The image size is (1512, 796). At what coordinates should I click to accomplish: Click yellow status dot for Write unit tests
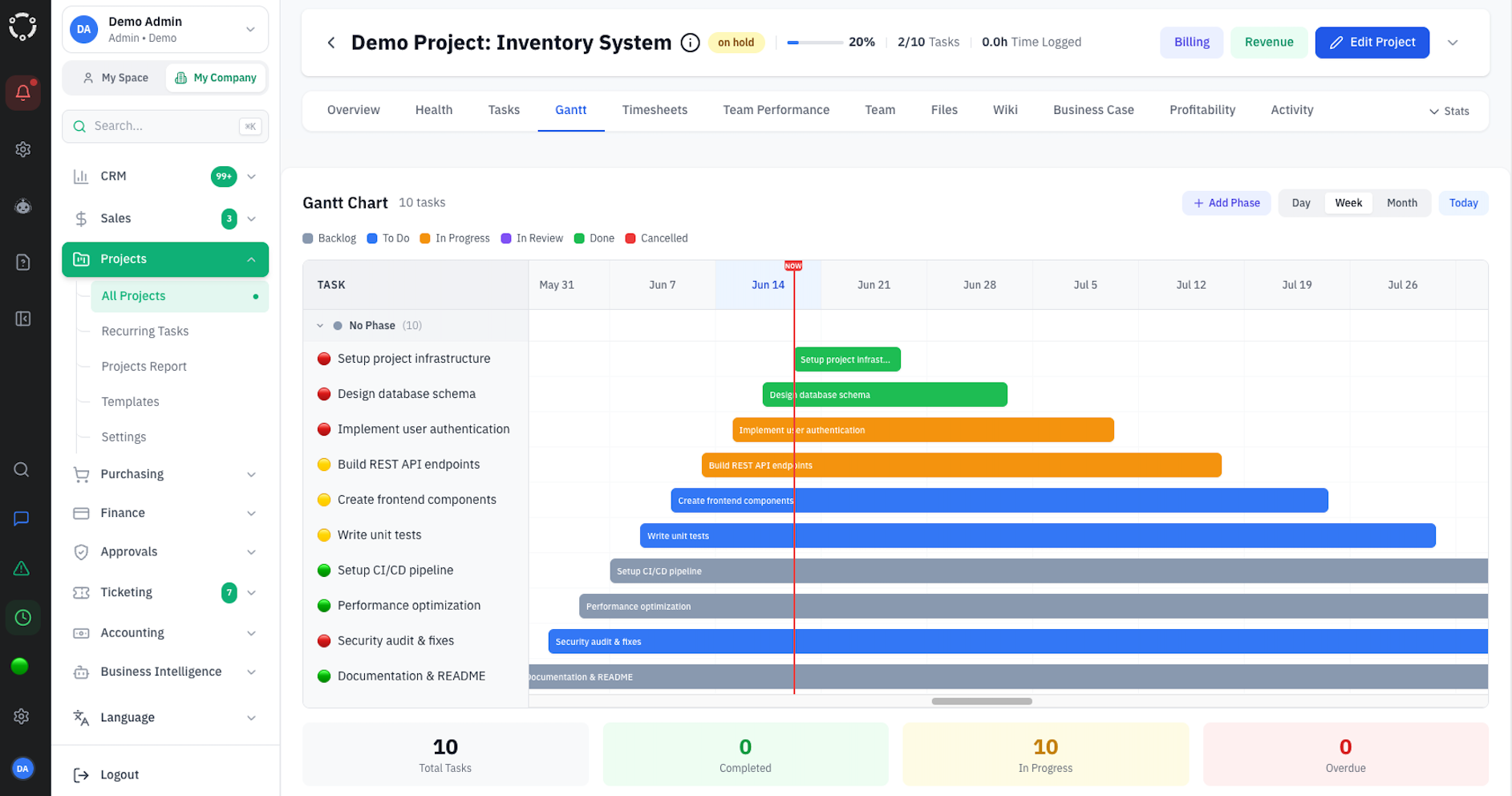(324, 535)
